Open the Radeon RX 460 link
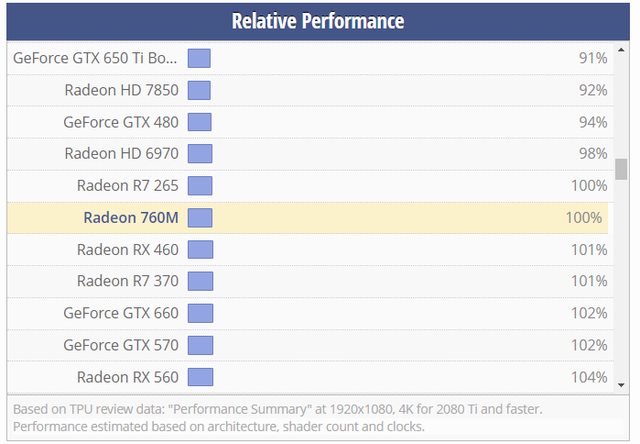The height and width of the screenshot is (444, 640). (127, 250)
